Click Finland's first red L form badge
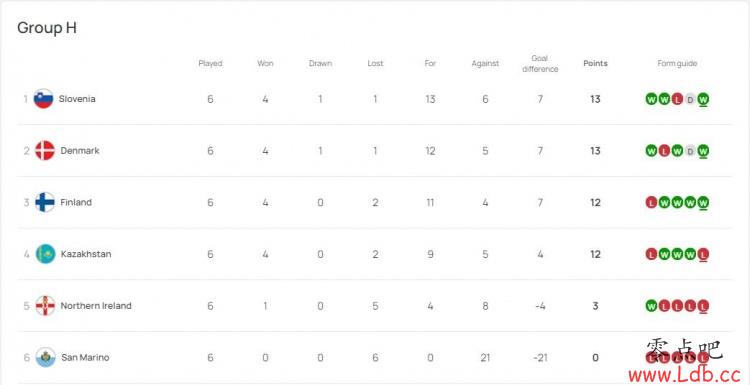 [x=651, y=203]
